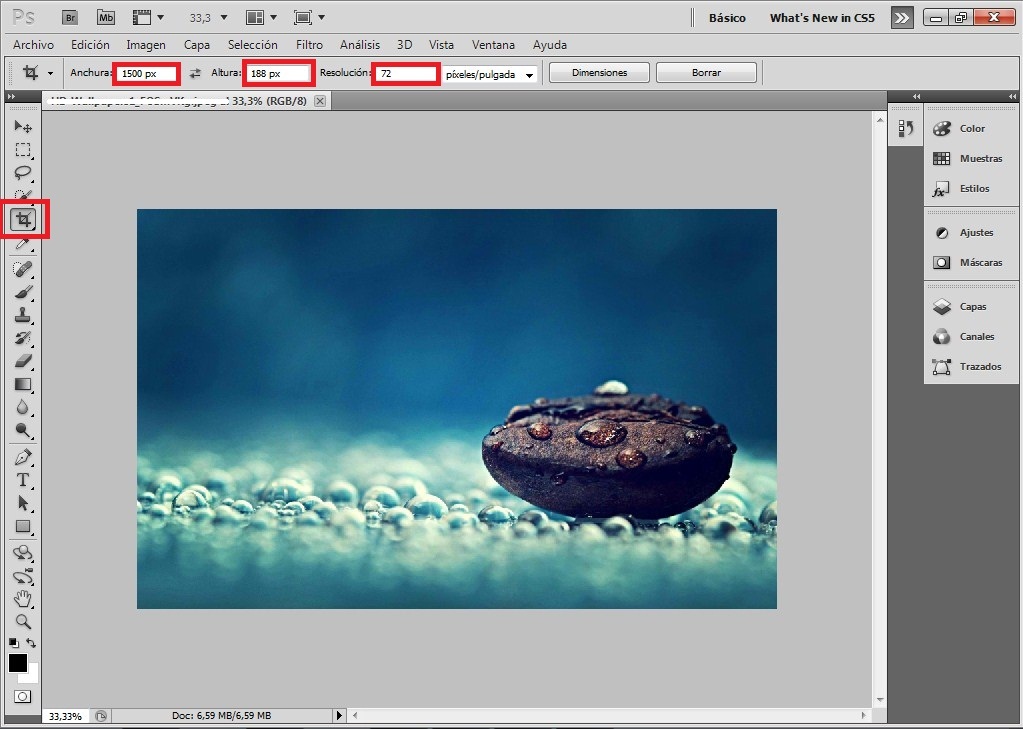Select the Lasso tool
The height and width of the screenshot is (729, 1023).
click(23, 173)
